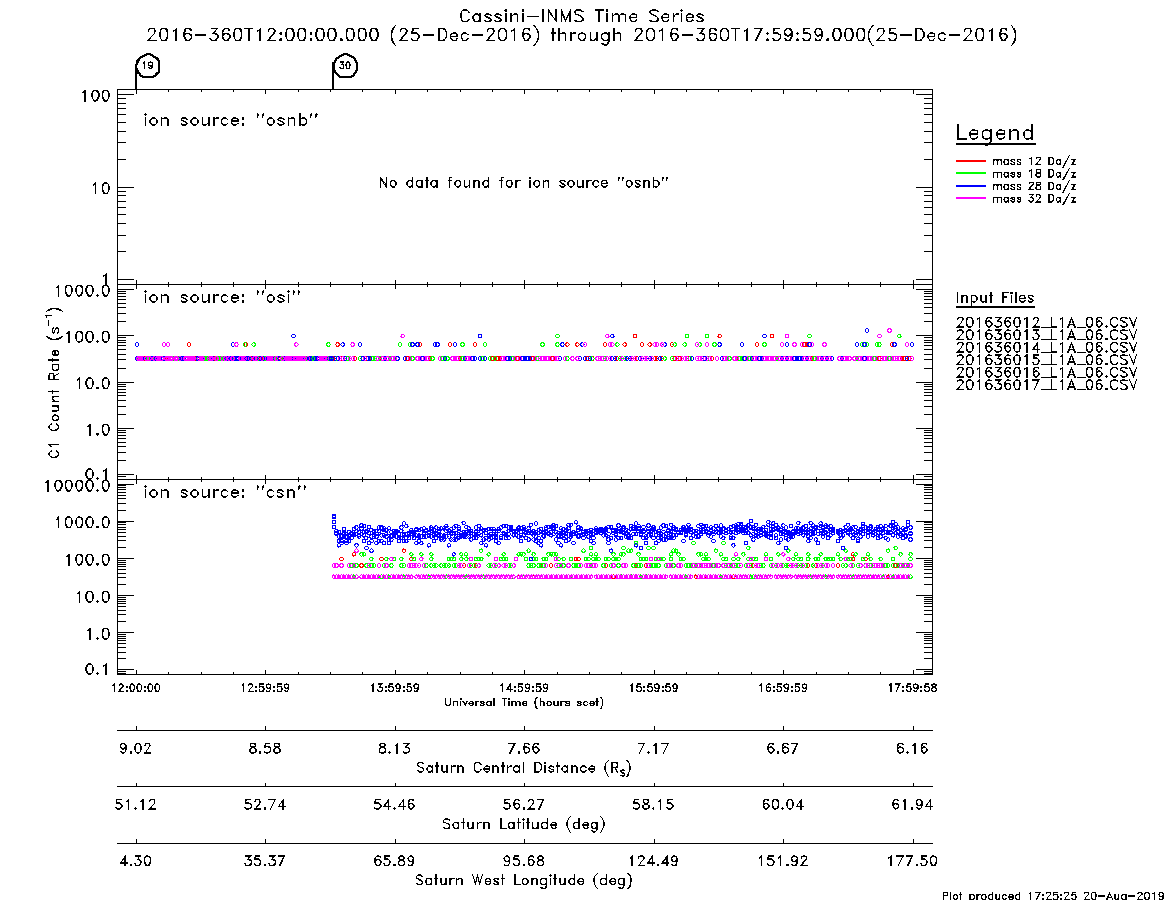Click the 16:59:59 time tick label

coord(782,688)
